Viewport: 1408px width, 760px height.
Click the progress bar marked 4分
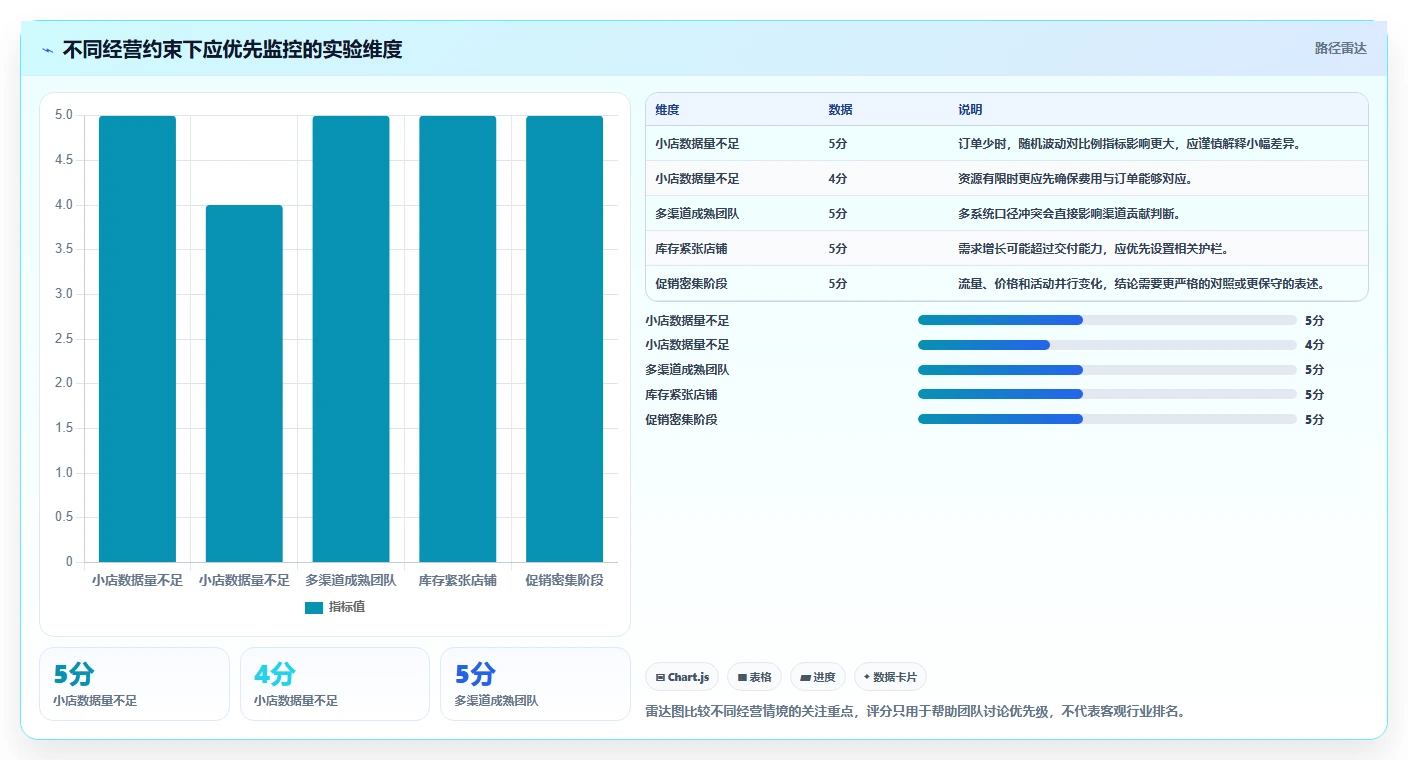click(1107, 345)
